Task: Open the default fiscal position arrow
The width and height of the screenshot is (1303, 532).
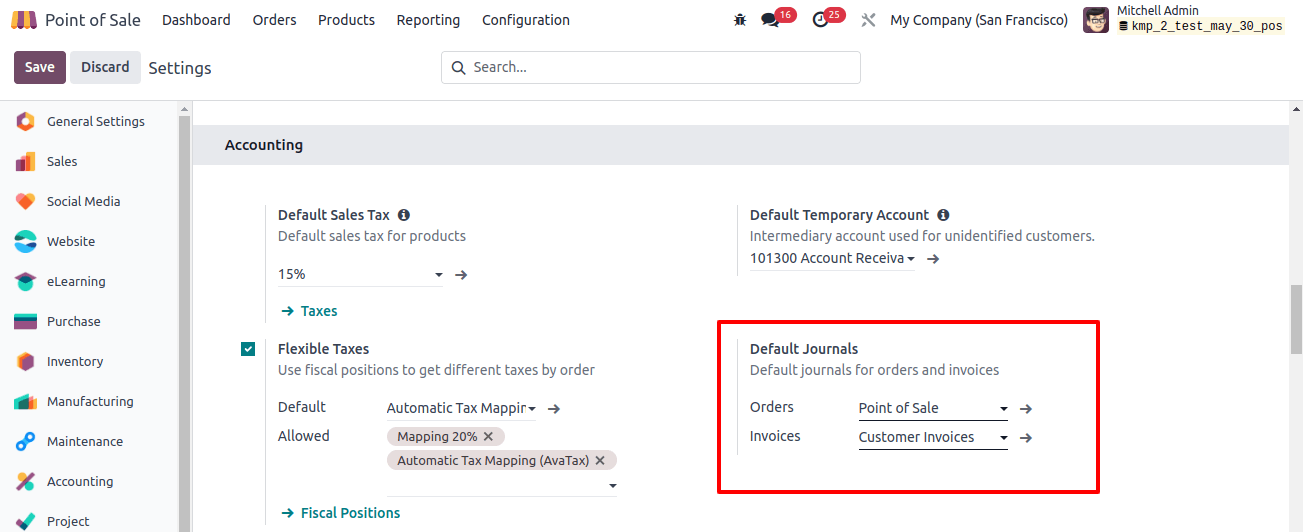Action: [x=554, y=408]
